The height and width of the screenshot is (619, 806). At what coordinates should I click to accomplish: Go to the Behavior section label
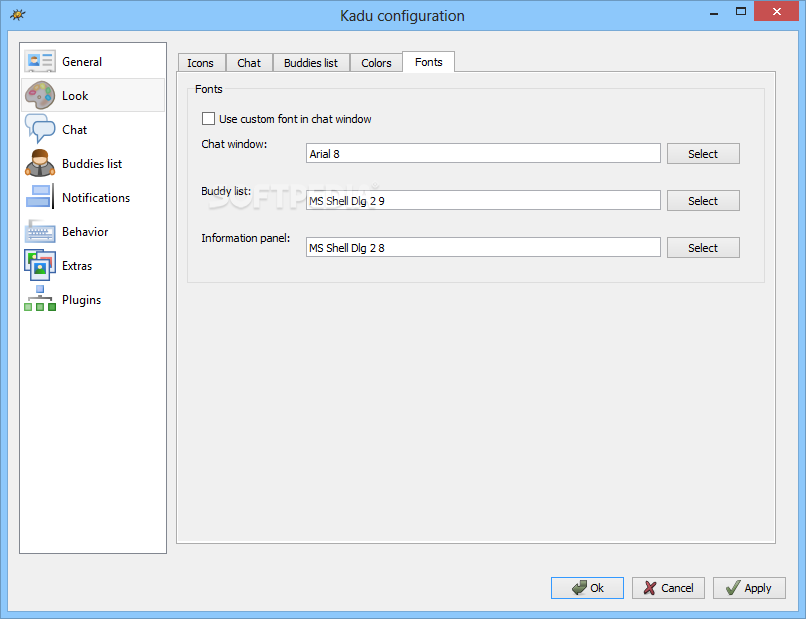point(85,231)
